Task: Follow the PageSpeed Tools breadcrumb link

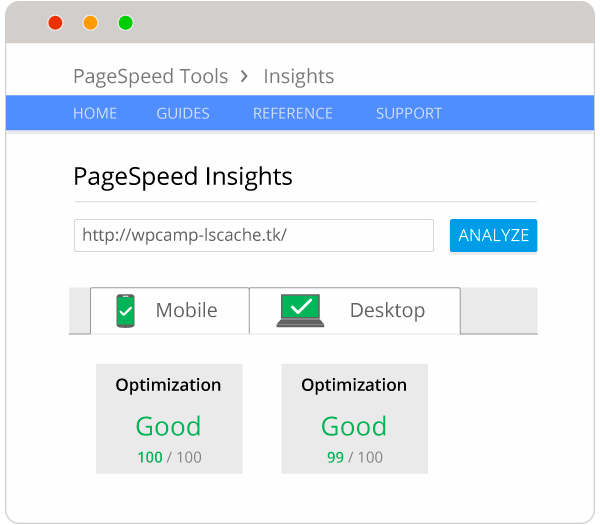Action: pyautogui.click(x=151, y=77)
